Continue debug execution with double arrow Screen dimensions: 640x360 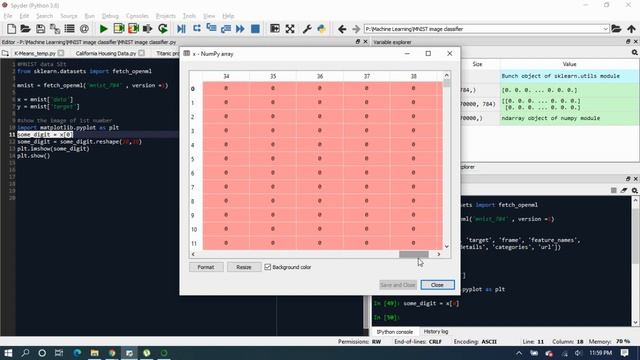[240, 29]
